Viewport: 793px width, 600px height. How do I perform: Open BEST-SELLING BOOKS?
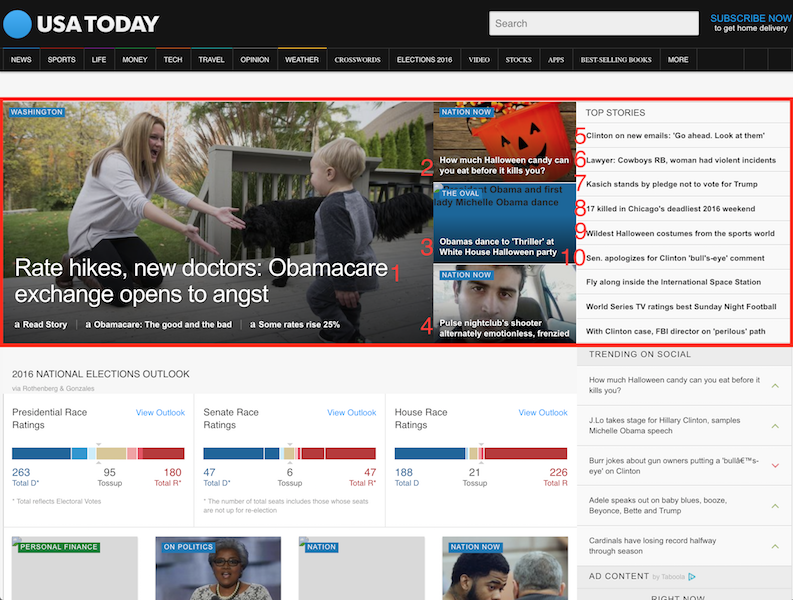click(x=616, y=60)
